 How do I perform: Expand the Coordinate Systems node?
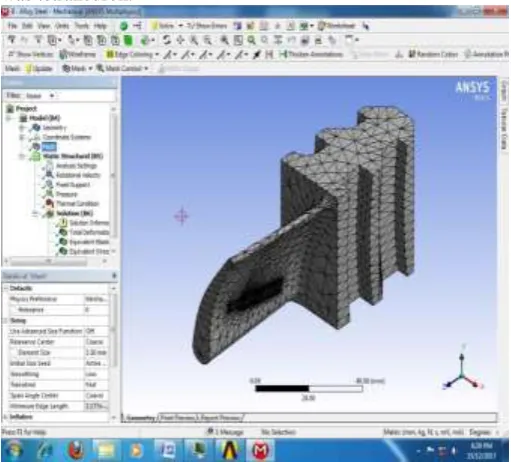22,137
